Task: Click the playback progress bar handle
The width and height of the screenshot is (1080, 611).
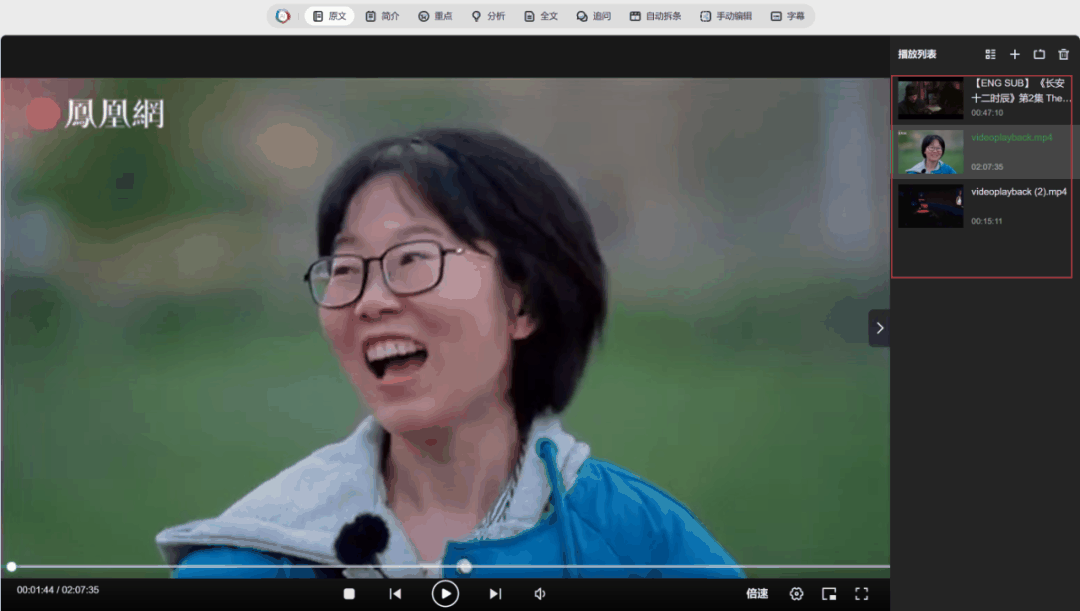Action: (12, 567)
